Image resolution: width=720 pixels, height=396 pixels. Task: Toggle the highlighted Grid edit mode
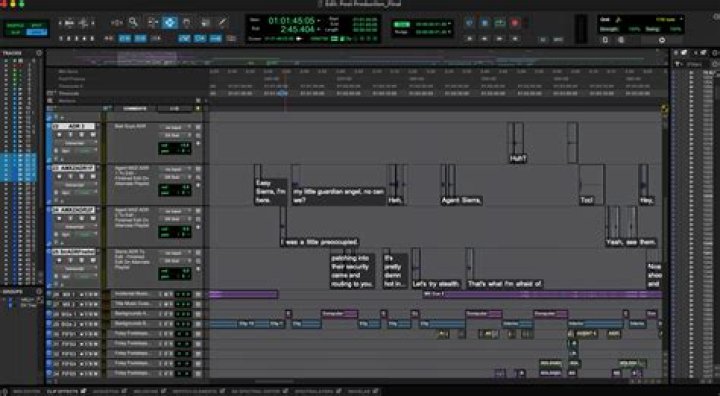[x=36, y=32]
